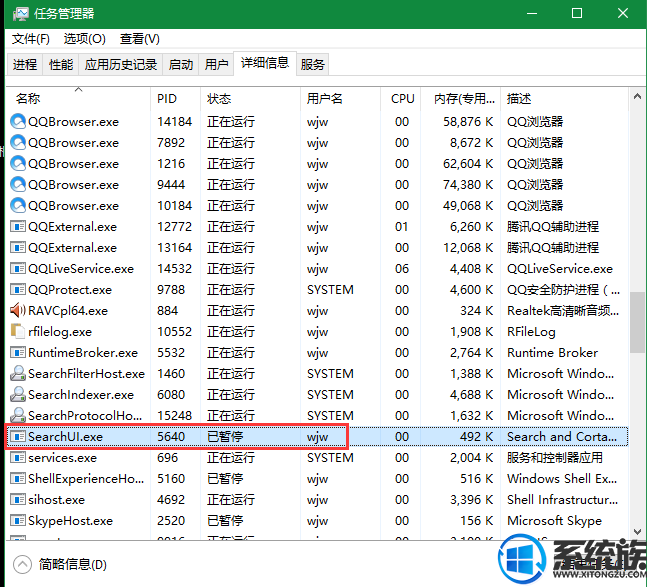Click the RuntimeBroker.exe process icon

click(x=18, y=352)
